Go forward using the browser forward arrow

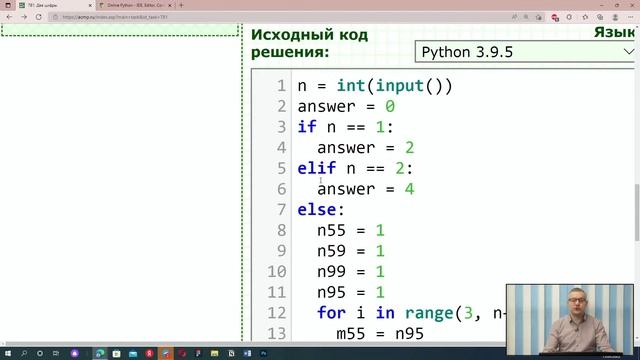tap(24, 17)
